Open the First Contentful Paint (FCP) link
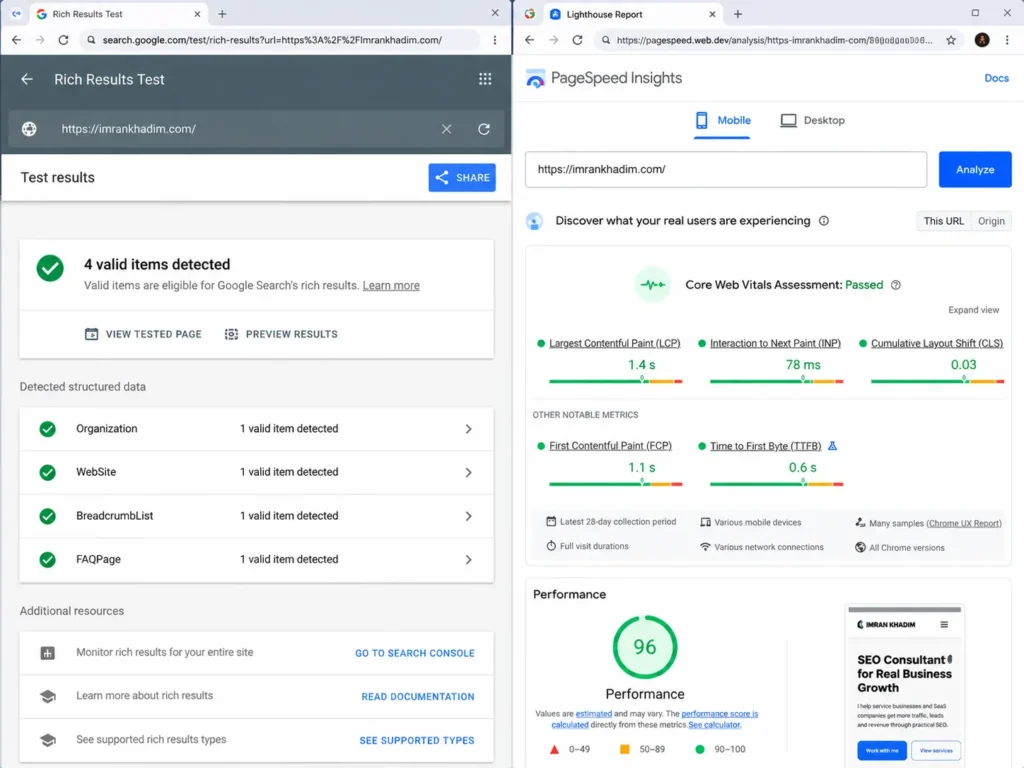The image size is (1024, 768). pyautogui.click(x=610, y=446)
